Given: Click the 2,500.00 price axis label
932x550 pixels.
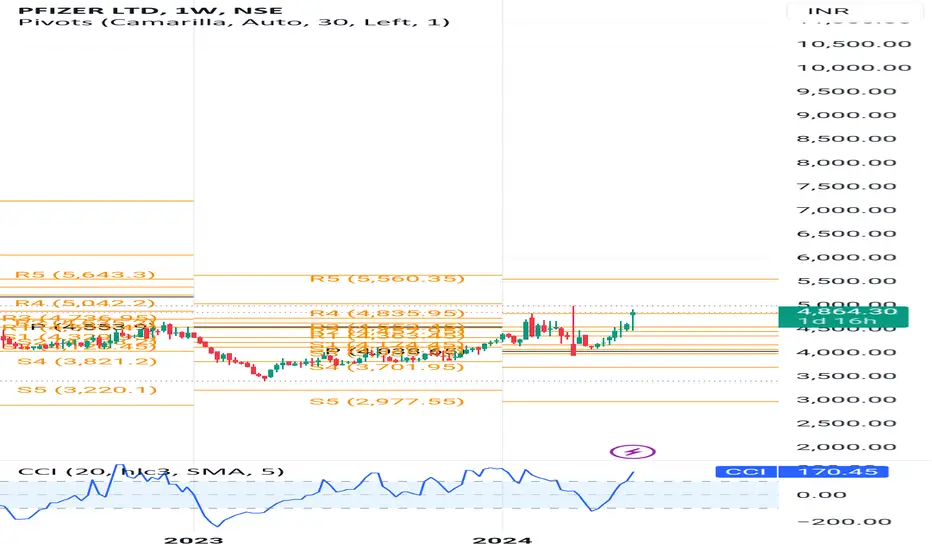Looking at the screenshot, I should (x=846, y=423).
